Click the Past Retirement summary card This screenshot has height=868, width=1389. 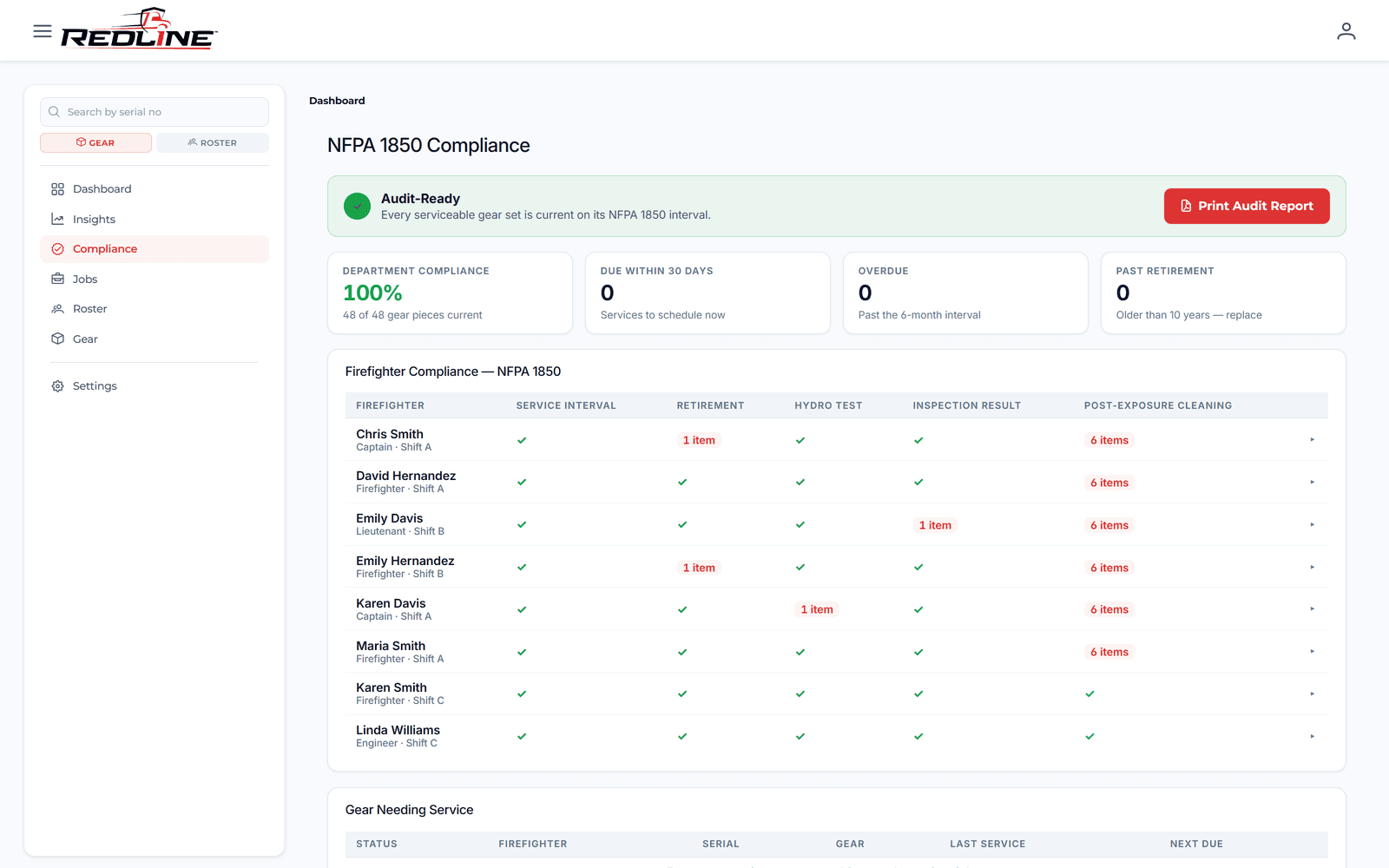[1223, 293]
